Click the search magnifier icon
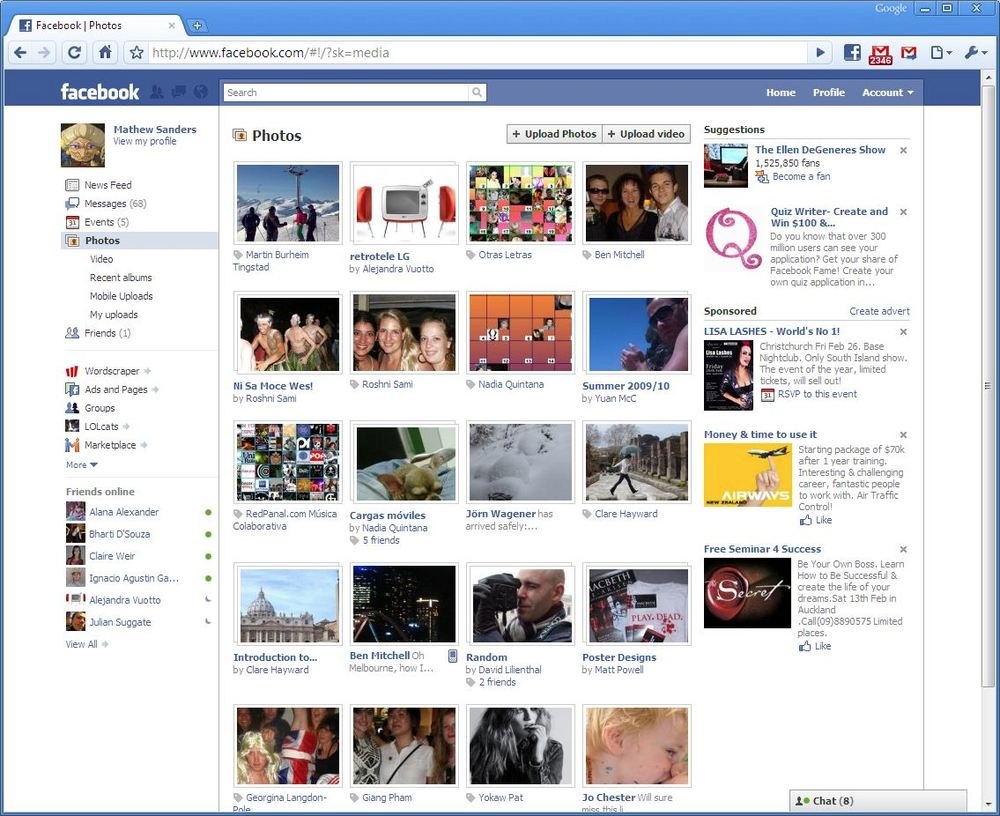This screenshot has width=1000, height=816. pyautogui.click(x=477, y=93)
